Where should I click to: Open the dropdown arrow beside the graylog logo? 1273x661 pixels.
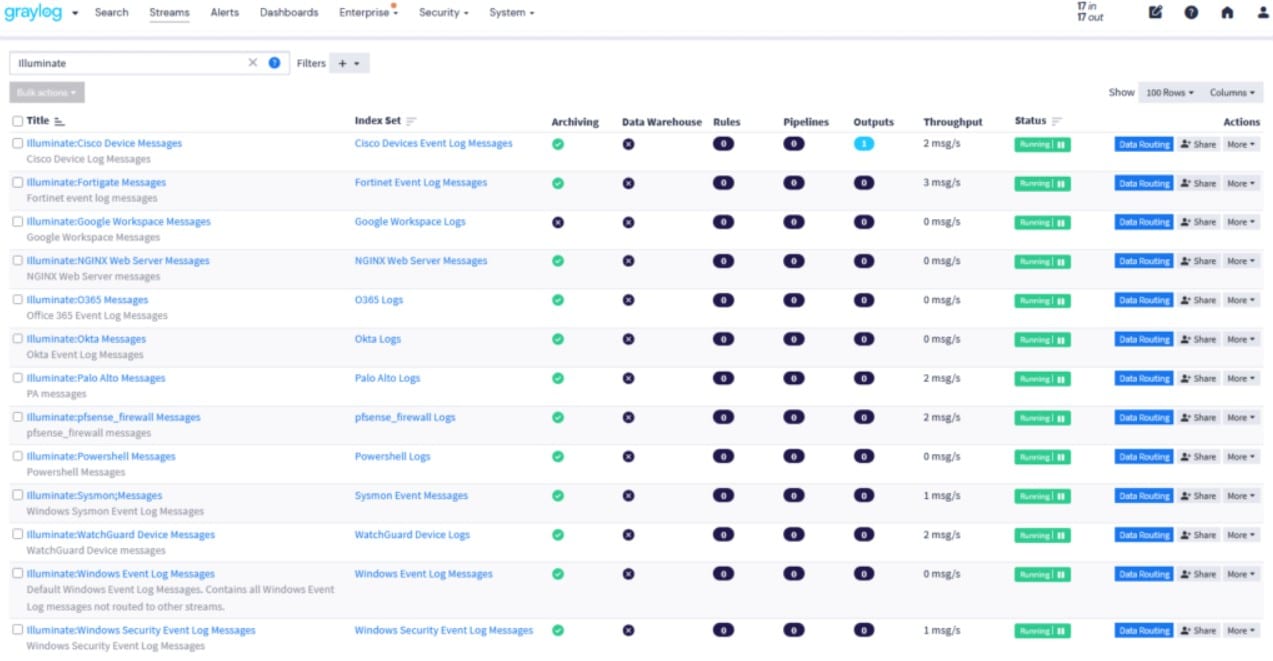point(75,14)
